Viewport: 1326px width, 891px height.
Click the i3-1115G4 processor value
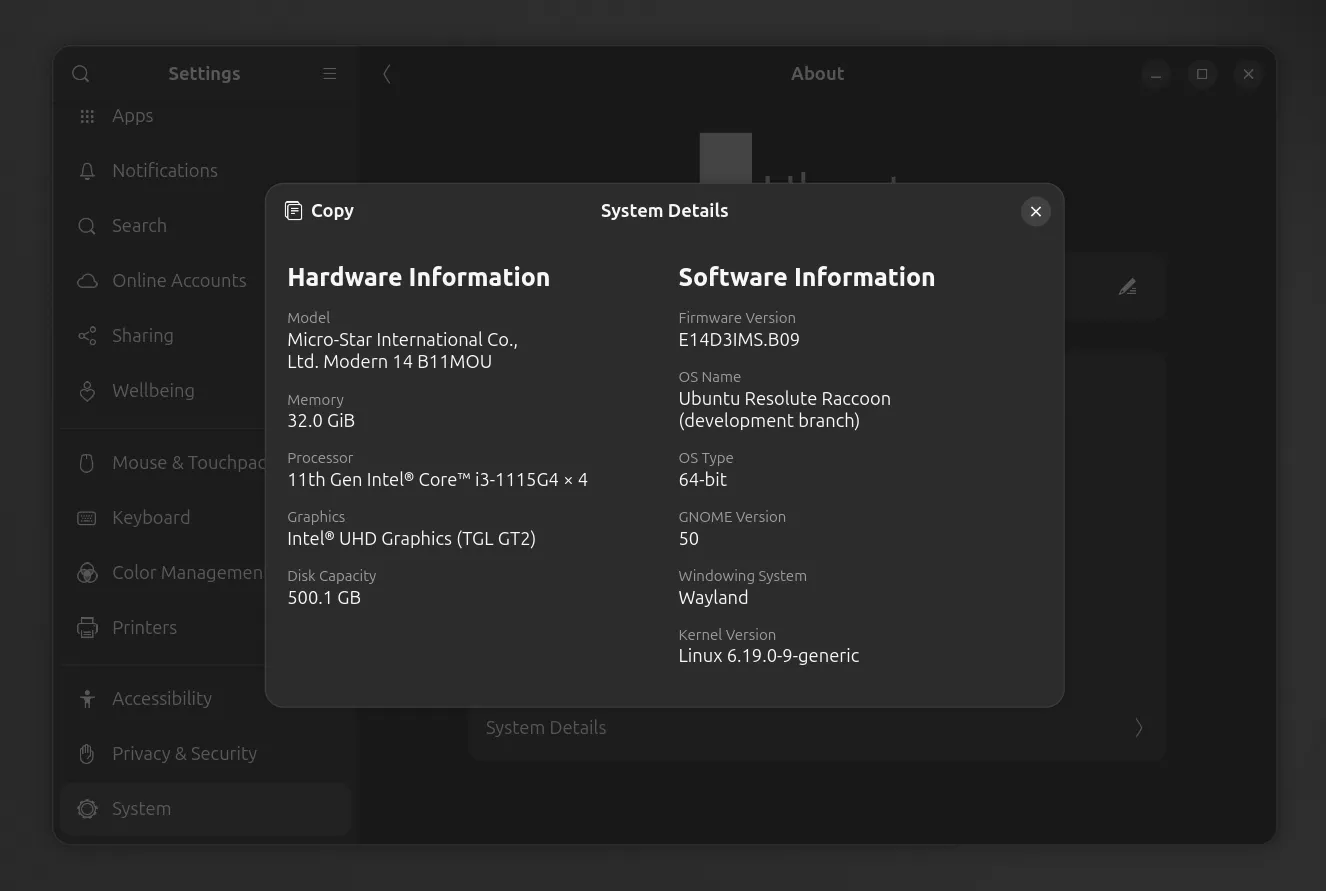pos(437,480)
